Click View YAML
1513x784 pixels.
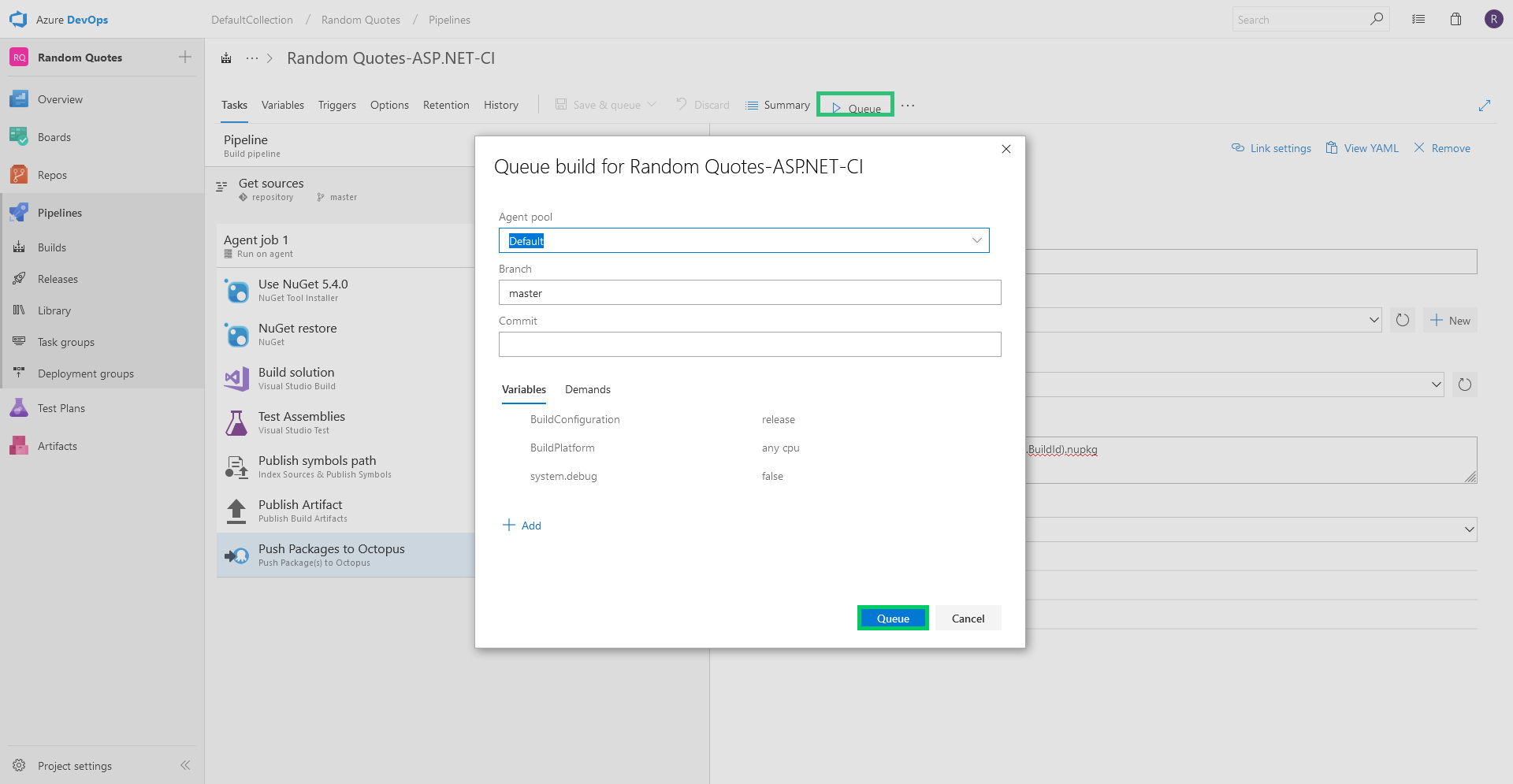coord(1362,148)
